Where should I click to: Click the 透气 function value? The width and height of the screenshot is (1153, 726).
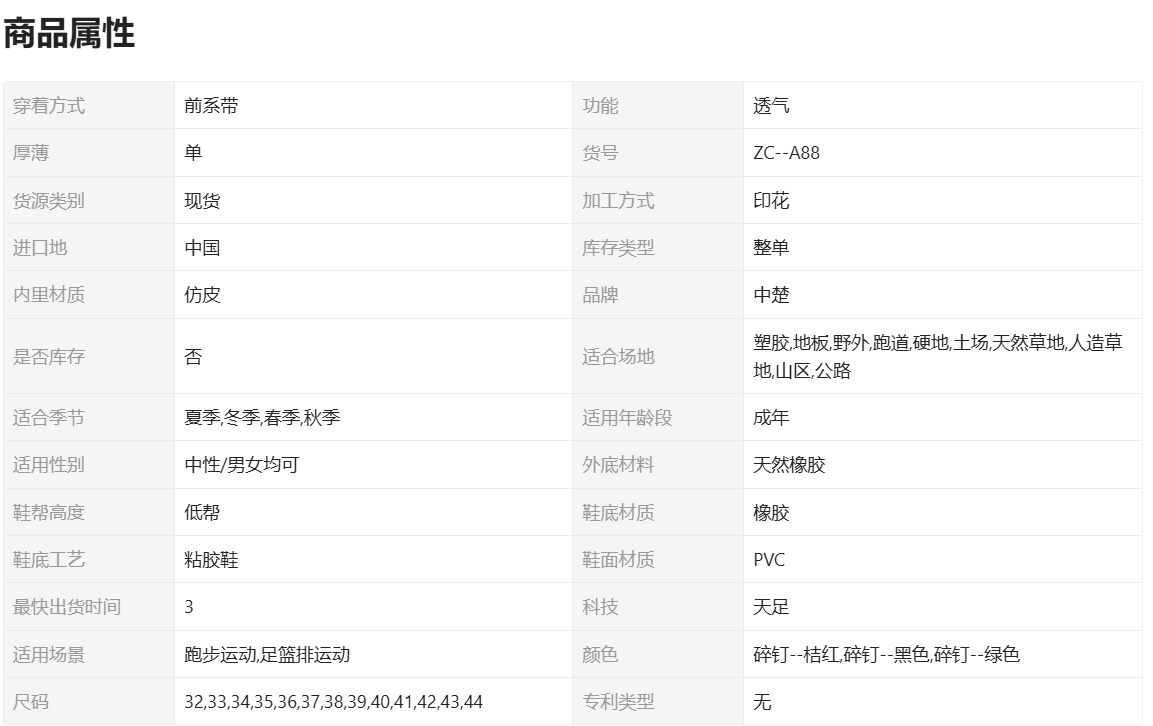pyautogui.click(x=771, y=106)
